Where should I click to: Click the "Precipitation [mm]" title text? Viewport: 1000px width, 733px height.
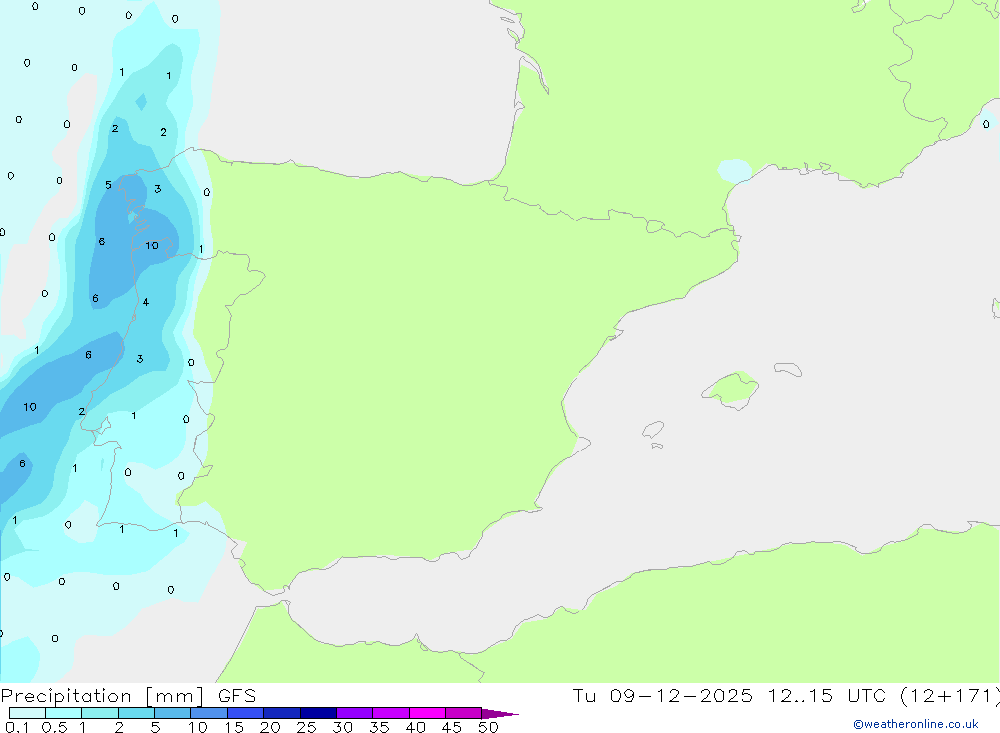click(102, 695)
